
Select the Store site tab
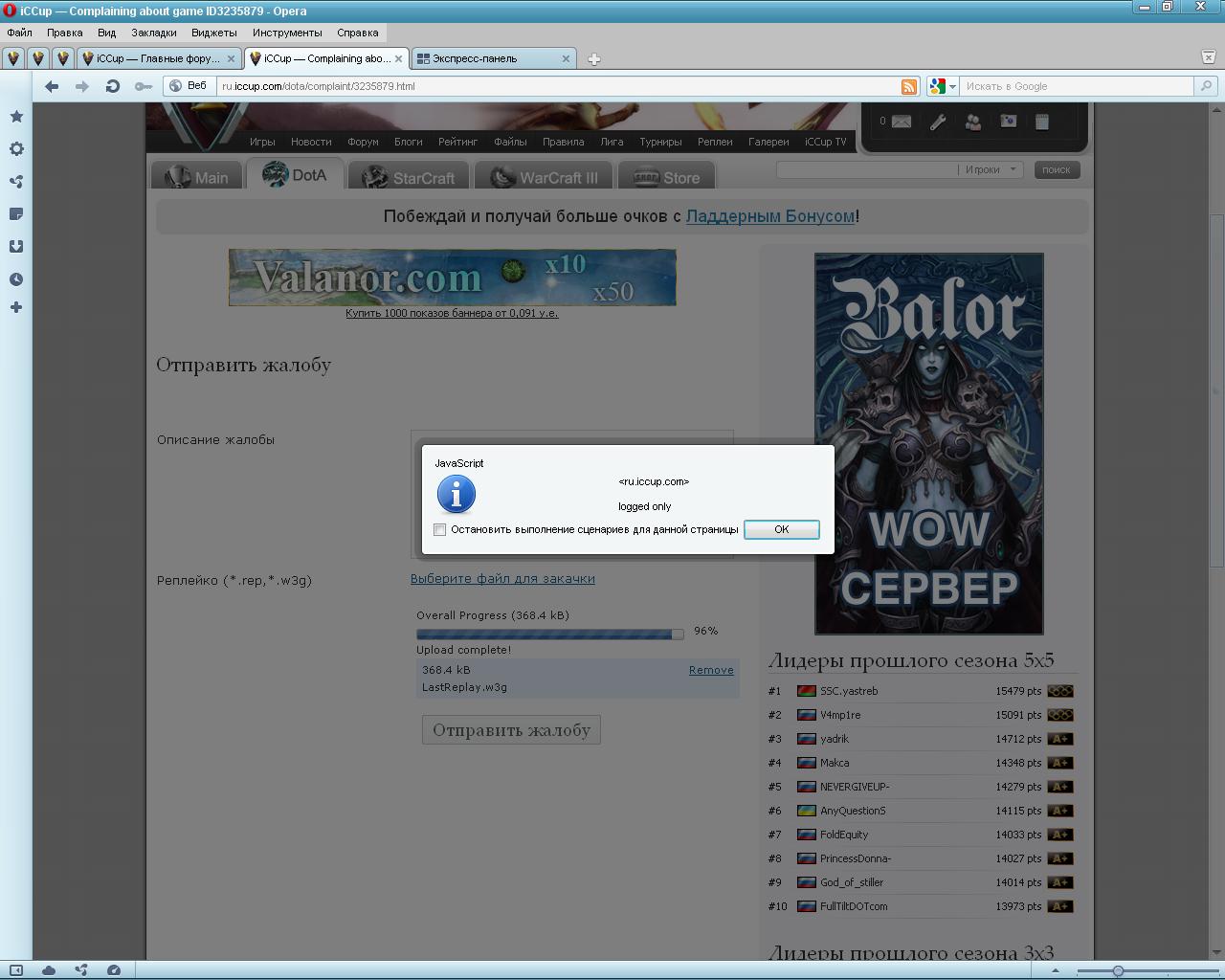(667, 177)
